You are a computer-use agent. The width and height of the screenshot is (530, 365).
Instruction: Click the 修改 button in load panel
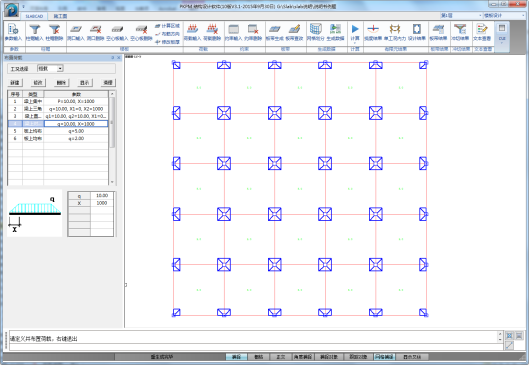click(38, 82)
